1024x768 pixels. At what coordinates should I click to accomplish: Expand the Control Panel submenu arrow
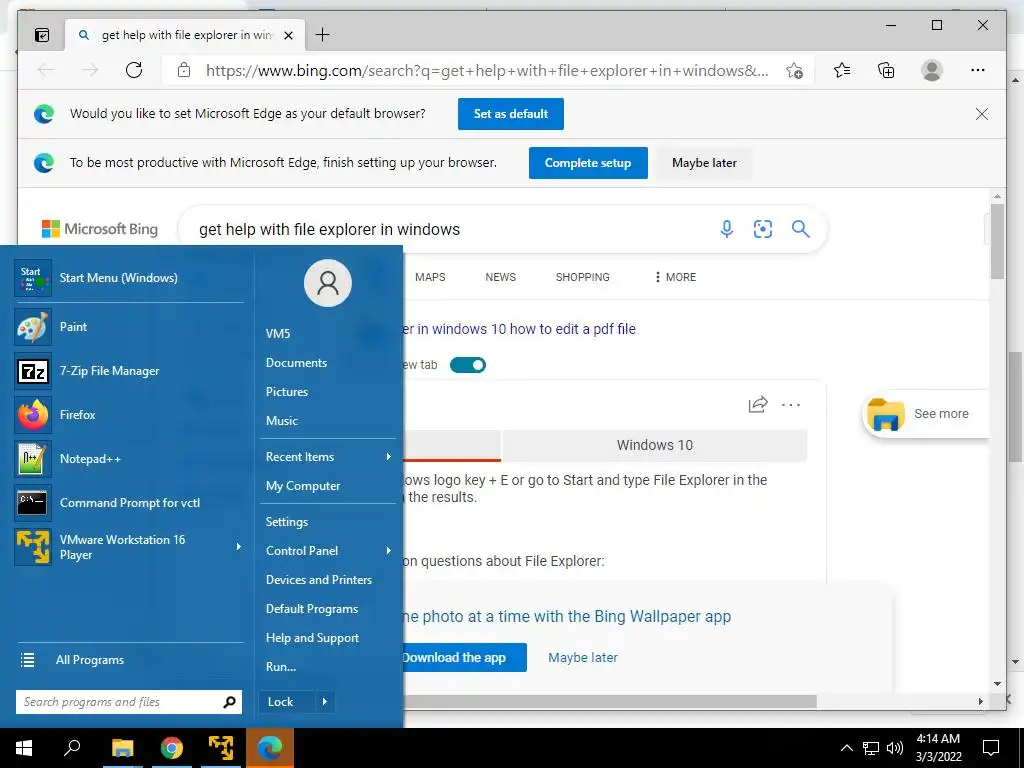[388, 551]
